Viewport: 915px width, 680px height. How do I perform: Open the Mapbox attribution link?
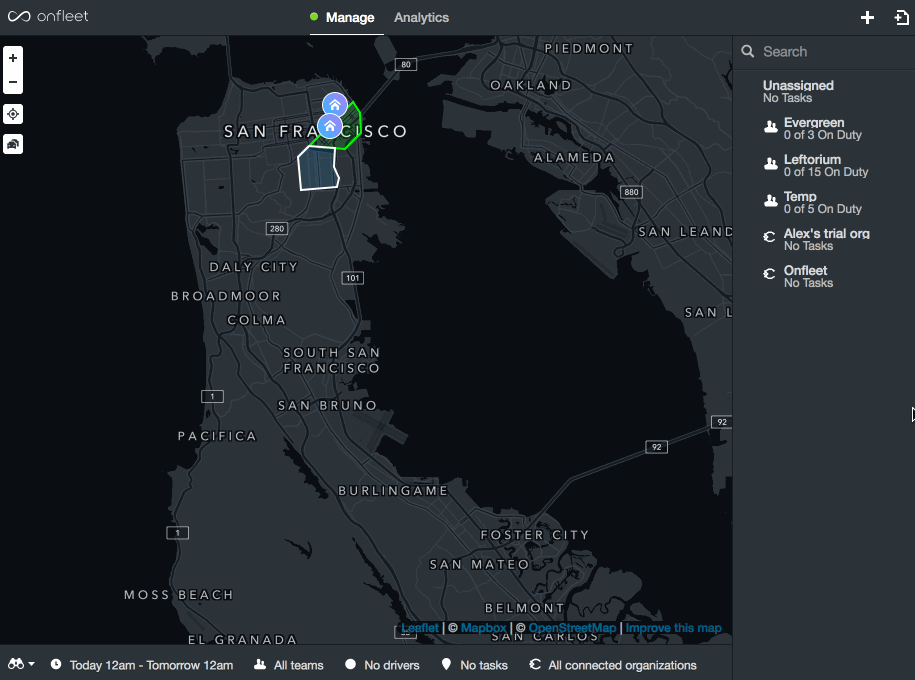tap(484, 628)
